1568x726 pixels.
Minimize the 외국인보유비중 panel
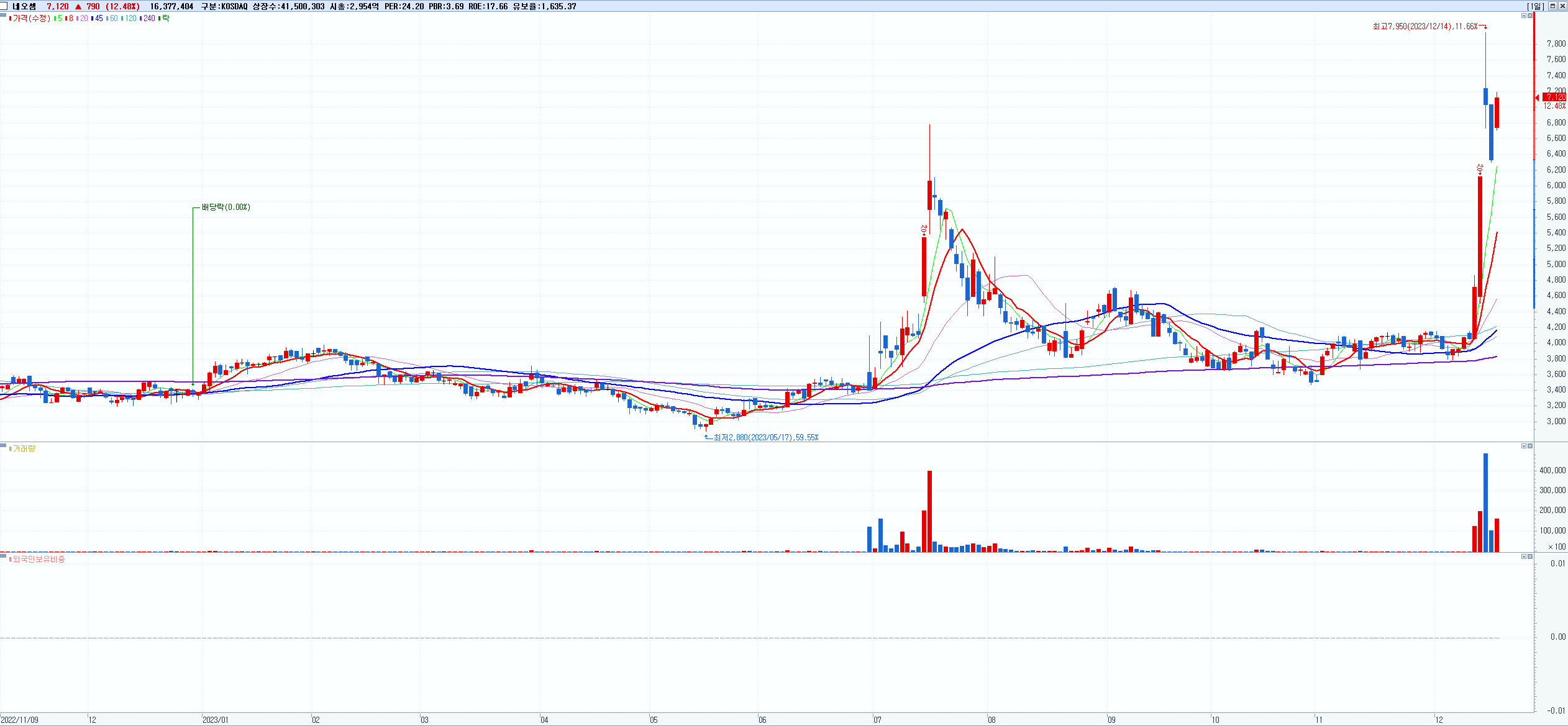(1523, 556)
